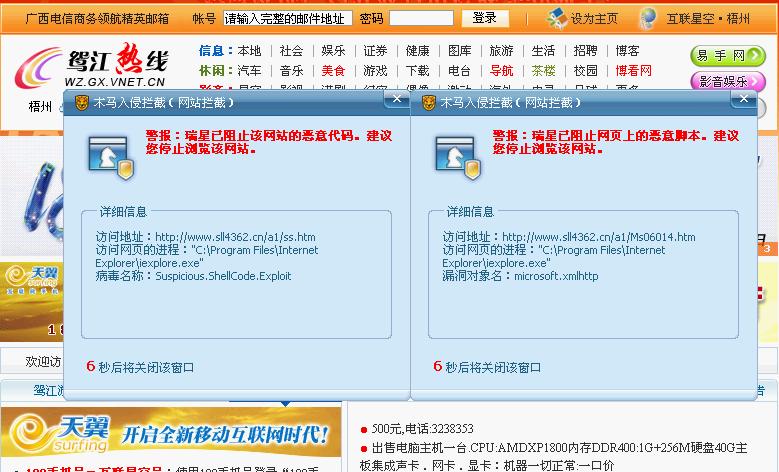Click the Ms06014.htm blocked URL in right alert

599,237
